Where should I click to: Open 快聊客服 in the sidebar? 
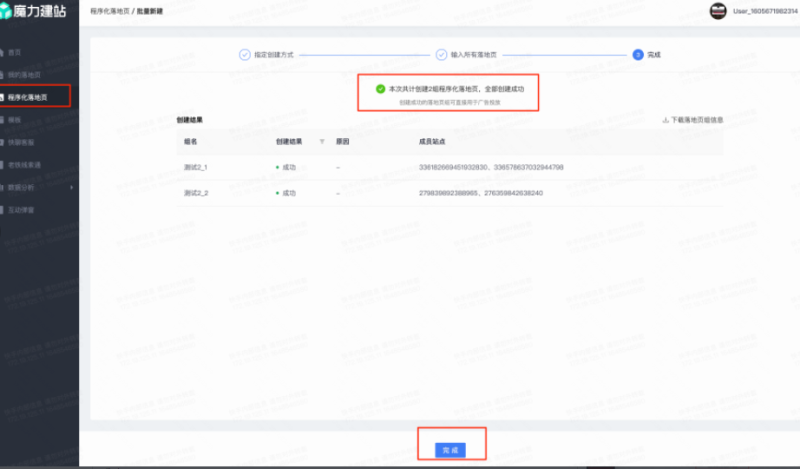point(22,142)
